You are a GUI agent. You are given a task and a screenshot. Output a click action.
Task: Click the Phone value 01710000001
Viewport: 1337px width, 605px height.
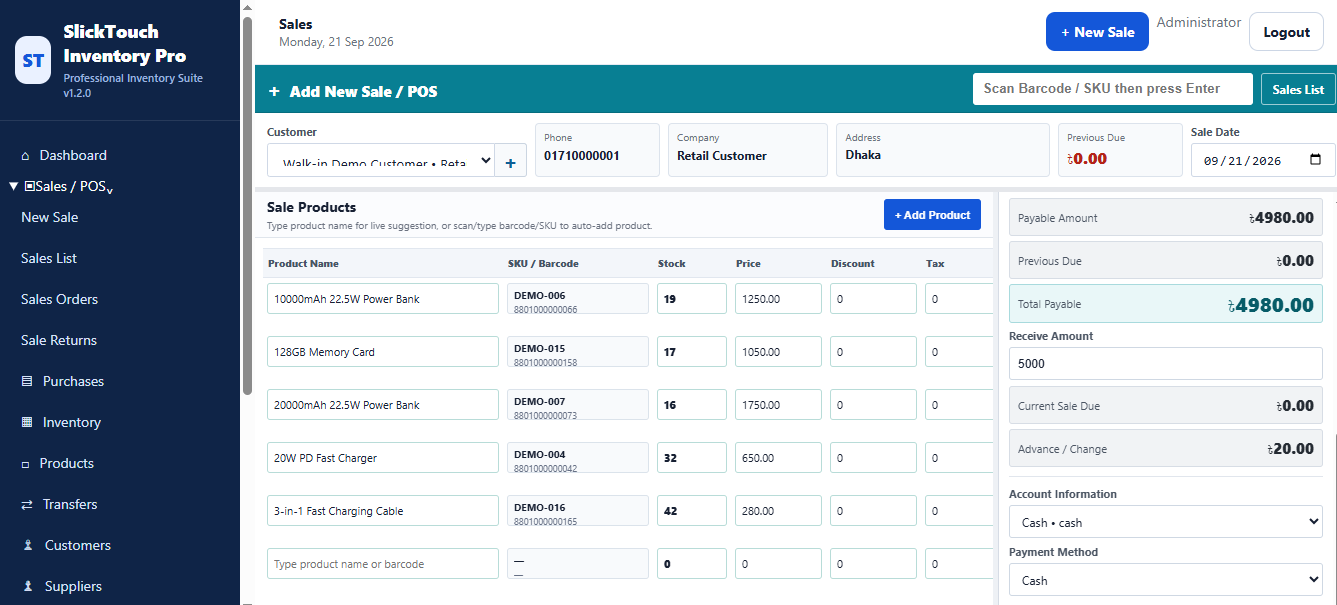pyautogui.click(x=582, y=156)
